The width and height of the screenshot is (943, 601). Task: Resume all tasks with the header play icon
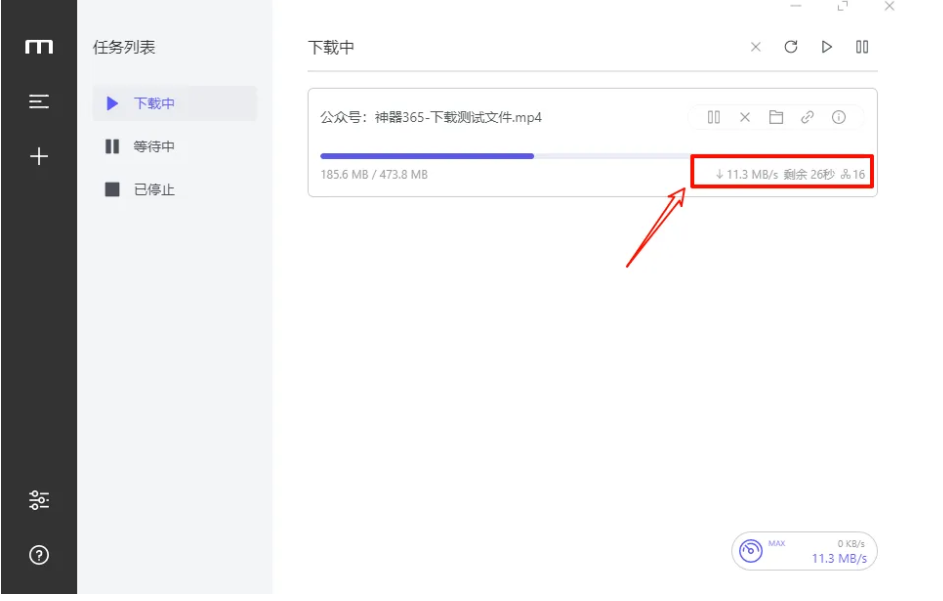point(826,47)
